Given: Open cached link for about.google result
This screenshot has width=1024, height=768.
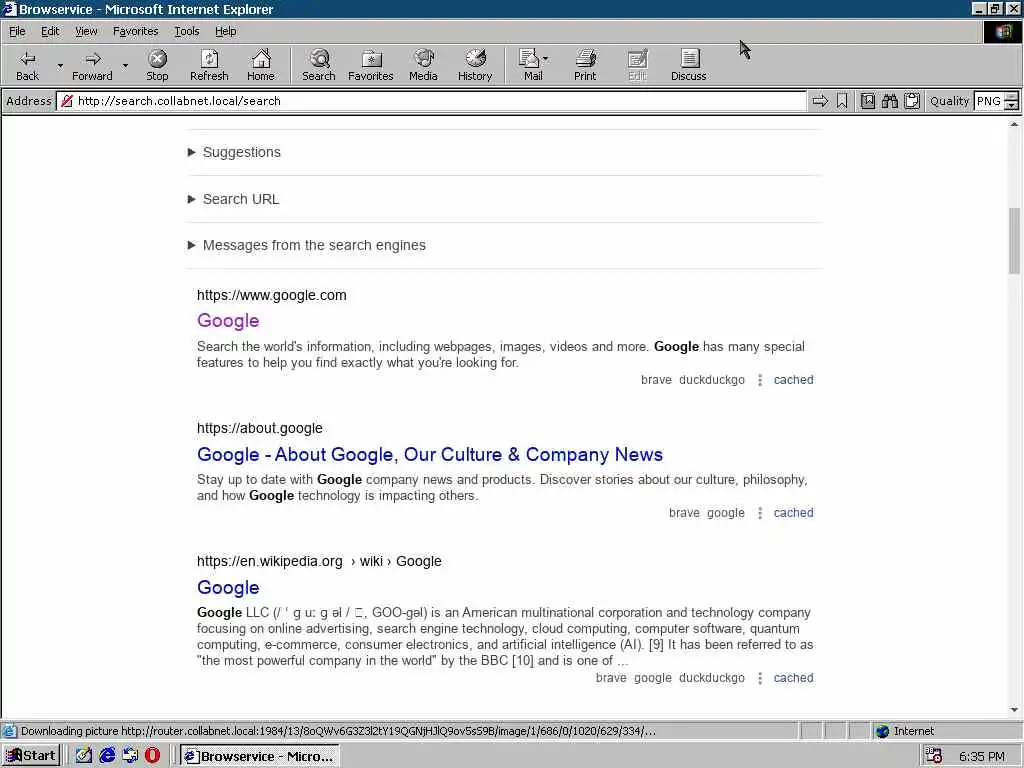Looking at the screenshot, I should (x=793, y=513).
